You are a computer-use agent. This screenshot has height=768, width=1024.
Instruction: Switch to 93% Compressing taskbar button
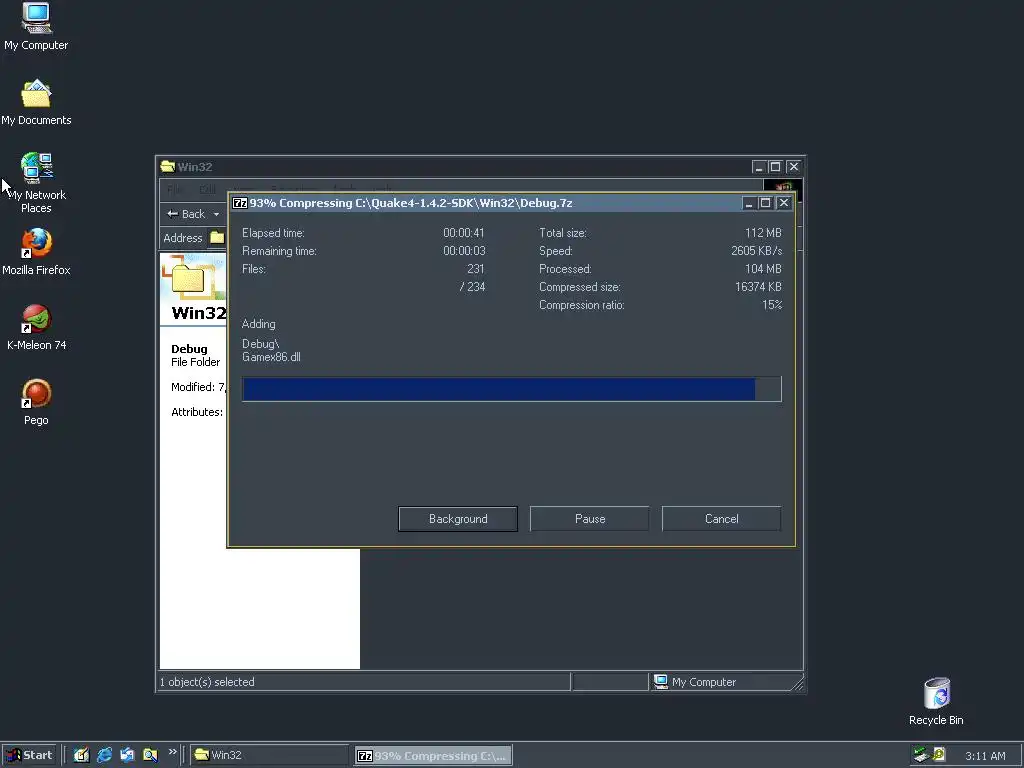[x=433, y=756]
